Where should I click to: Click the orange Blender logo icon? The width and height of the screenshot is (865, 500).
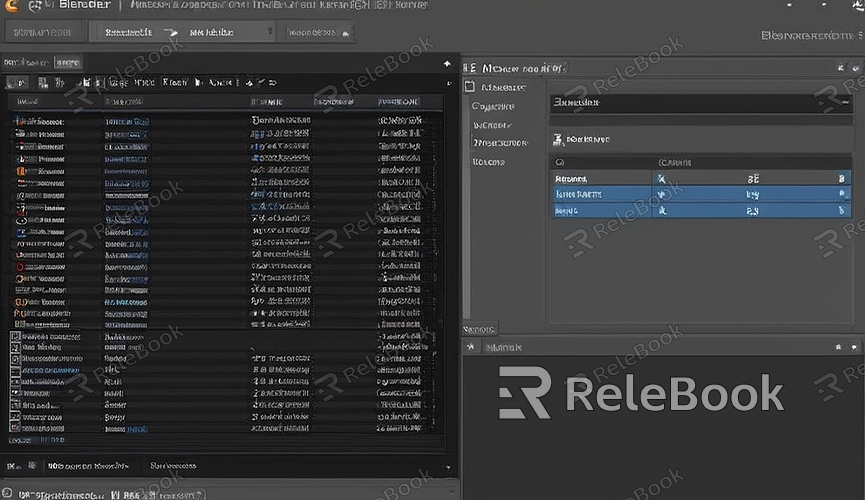tap(10, 5)
